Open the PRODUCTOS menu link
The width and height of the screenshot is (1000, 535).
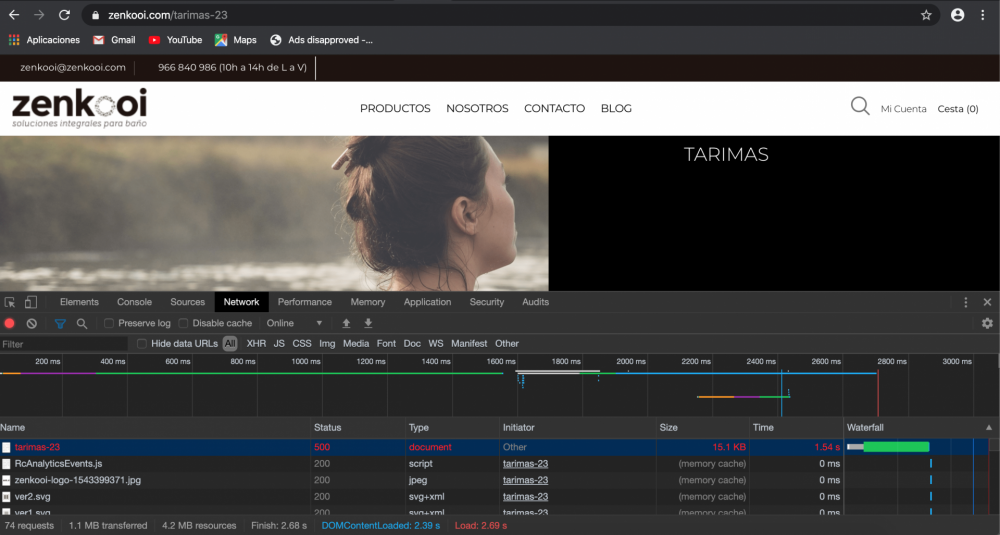click(x=395, y=109)
